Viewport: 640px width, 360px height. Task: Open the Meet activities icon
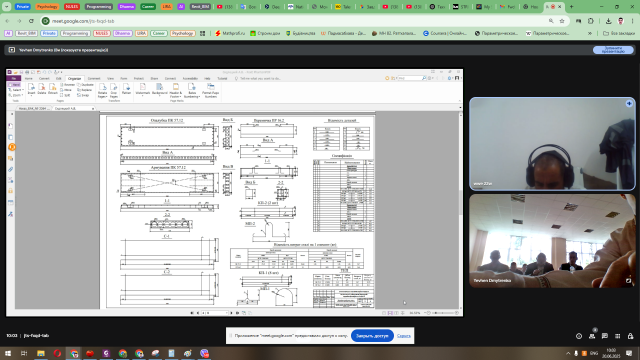pos(618,336)
